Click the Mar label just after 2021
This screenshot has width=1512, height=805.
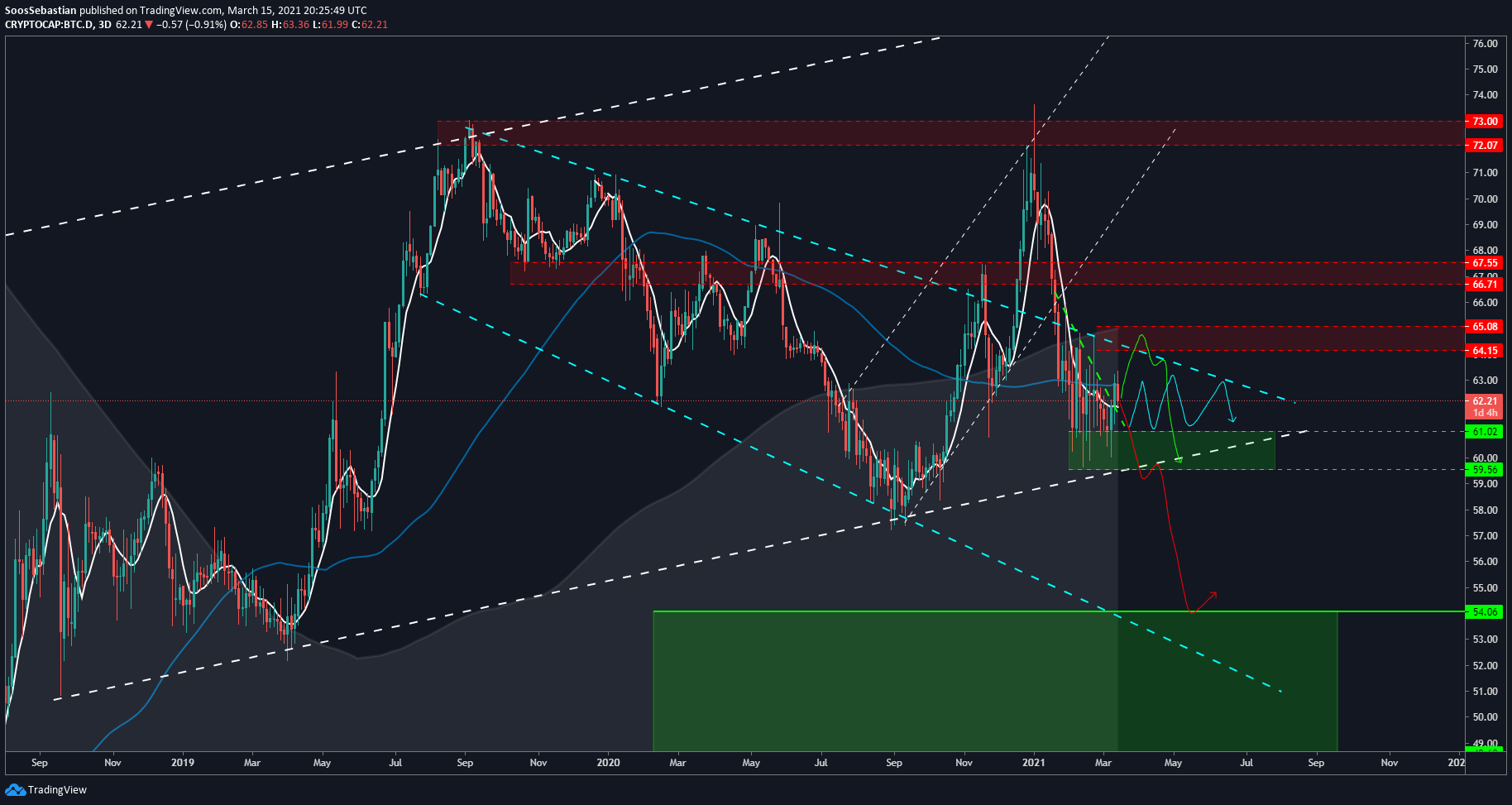[1103, 763]
